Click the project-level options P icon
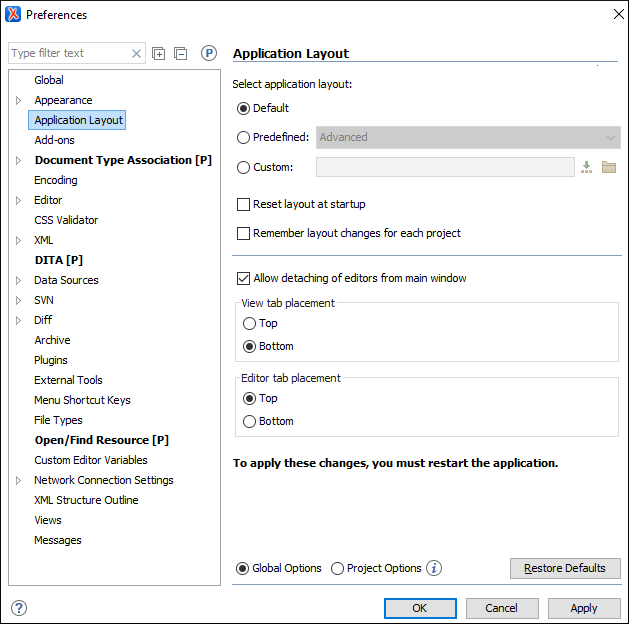The width and height of the screenshot is (629, 624). 209,53
